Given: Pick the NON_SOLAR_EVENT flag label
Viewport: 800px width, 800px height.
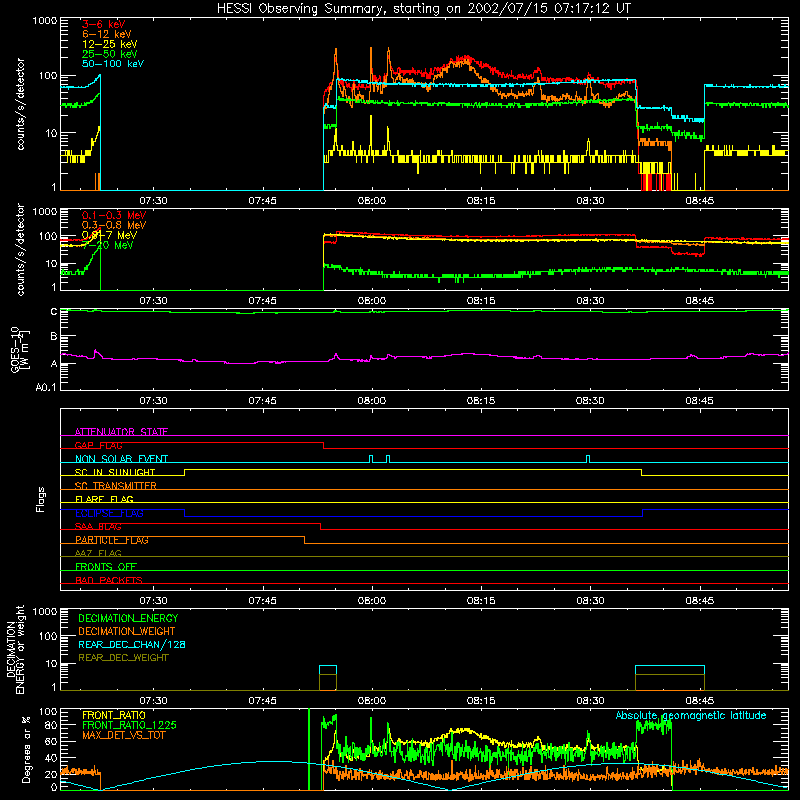Looking at the screenshot, I should (x=121, y=459).
